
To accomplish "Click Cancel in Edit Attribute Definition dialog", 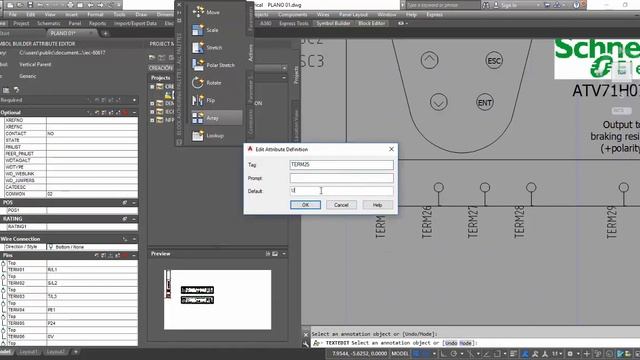I will point(341,204).
